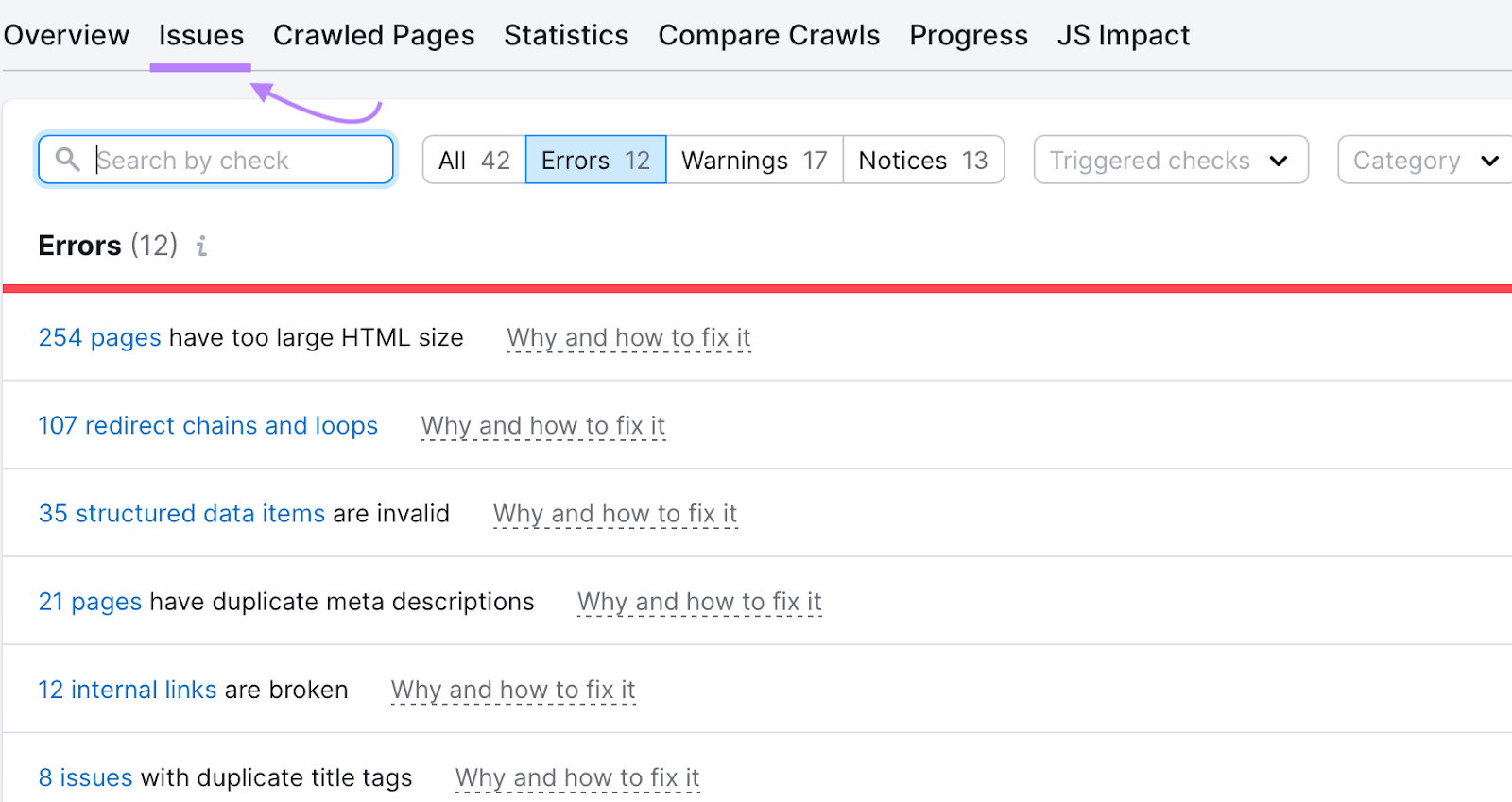Screen dimensions: 1512x802
Task: Click the magnifier icon in the search box
Action: coord(67,159)
